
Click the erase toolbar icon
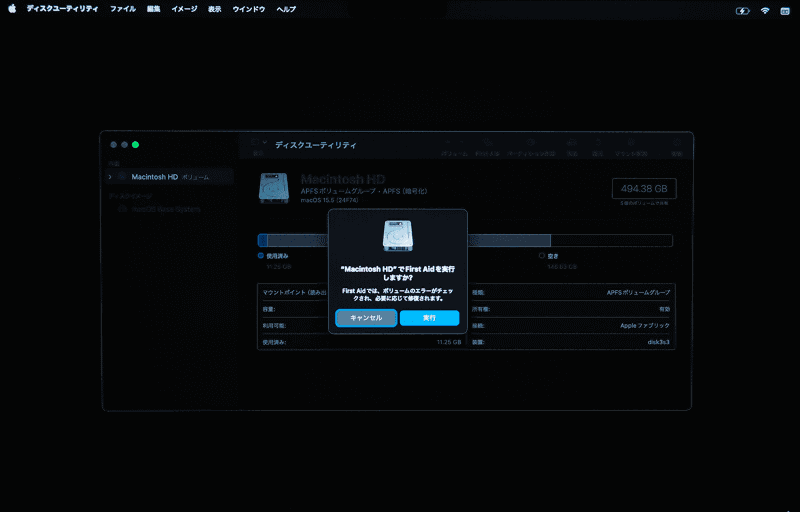pyautogui.click(x=572, y=143)
